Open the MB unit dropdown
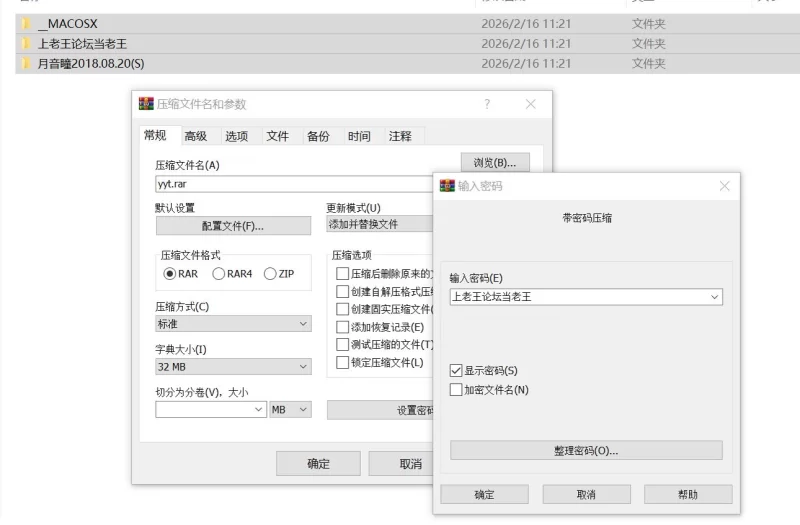The height and width of the screenshot is (525, 800). click(290, 410)
